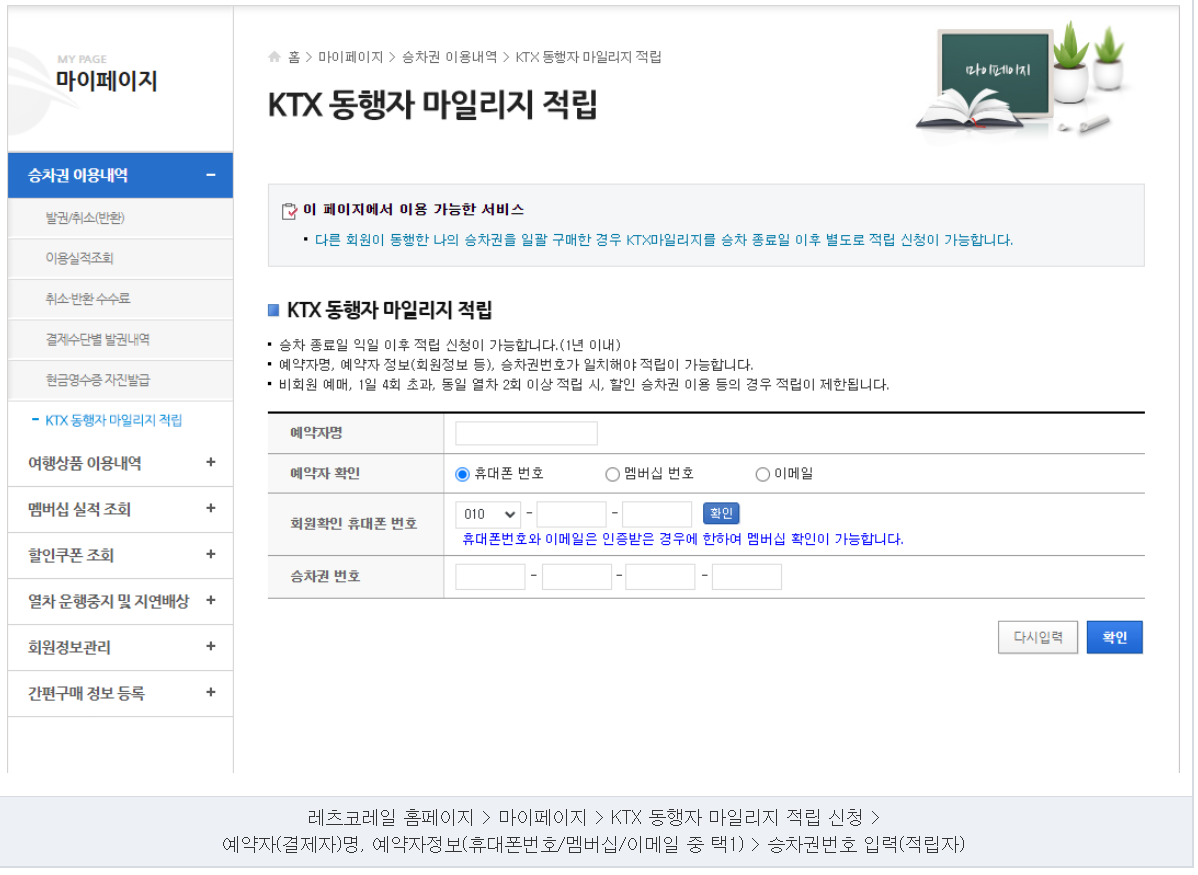The image size is (1198, 875).
Task: Click 간편구매 정보 등록 menu label
Action: (x=86, y=695)
